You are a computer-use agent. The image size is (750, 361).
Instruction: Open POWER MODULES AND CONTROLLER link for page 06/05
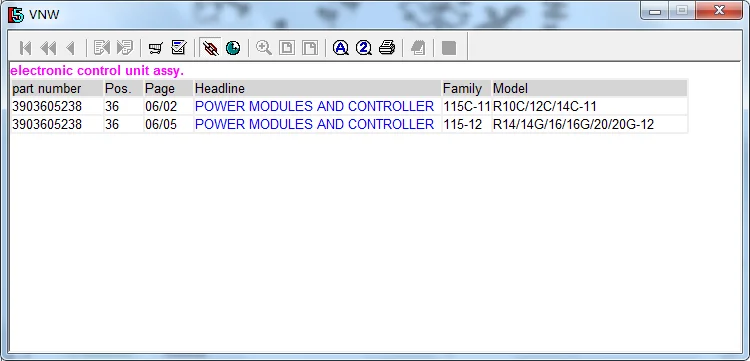click(314, 124)
